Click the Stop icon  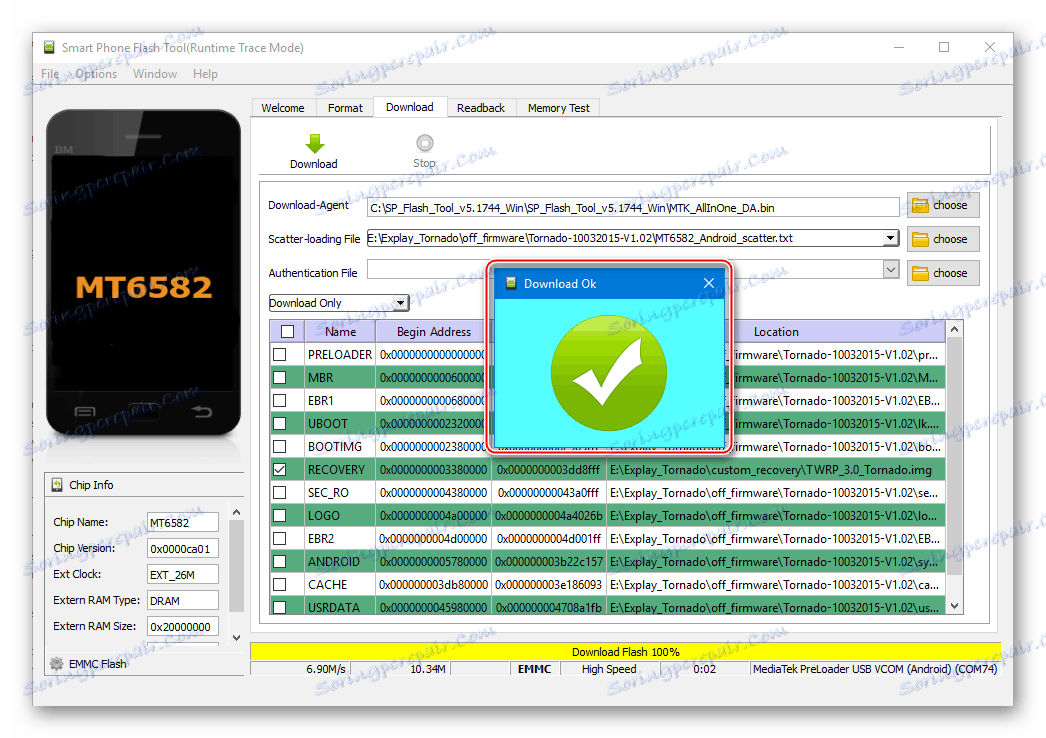[x=424, y=143]
